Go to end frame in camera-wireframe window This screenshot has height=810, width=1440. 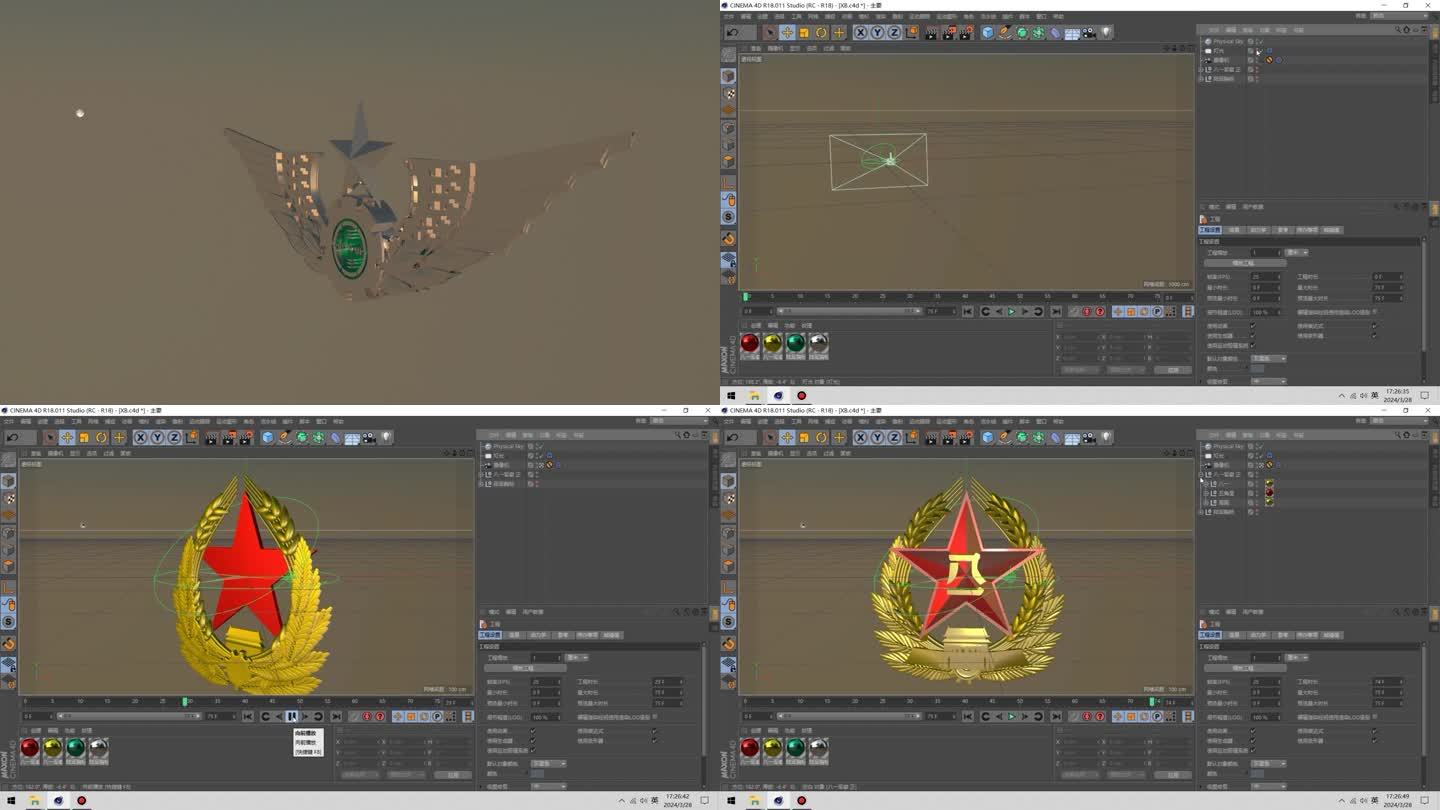1057,312
